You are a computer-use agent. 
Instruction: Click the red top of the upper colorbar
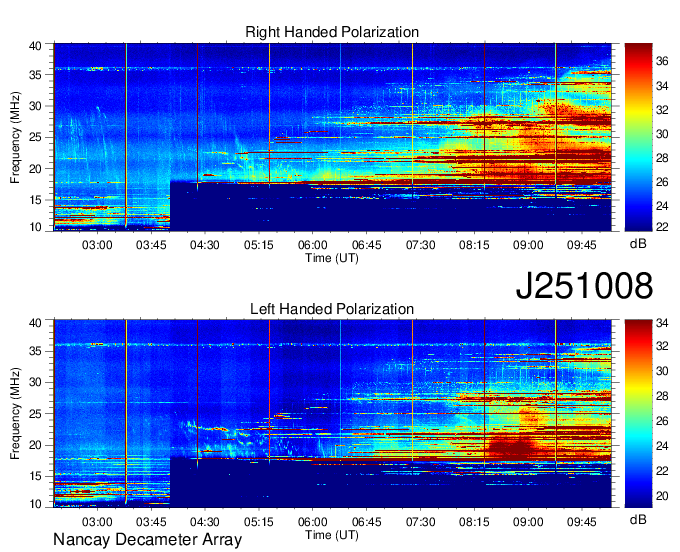click(638, 49)
